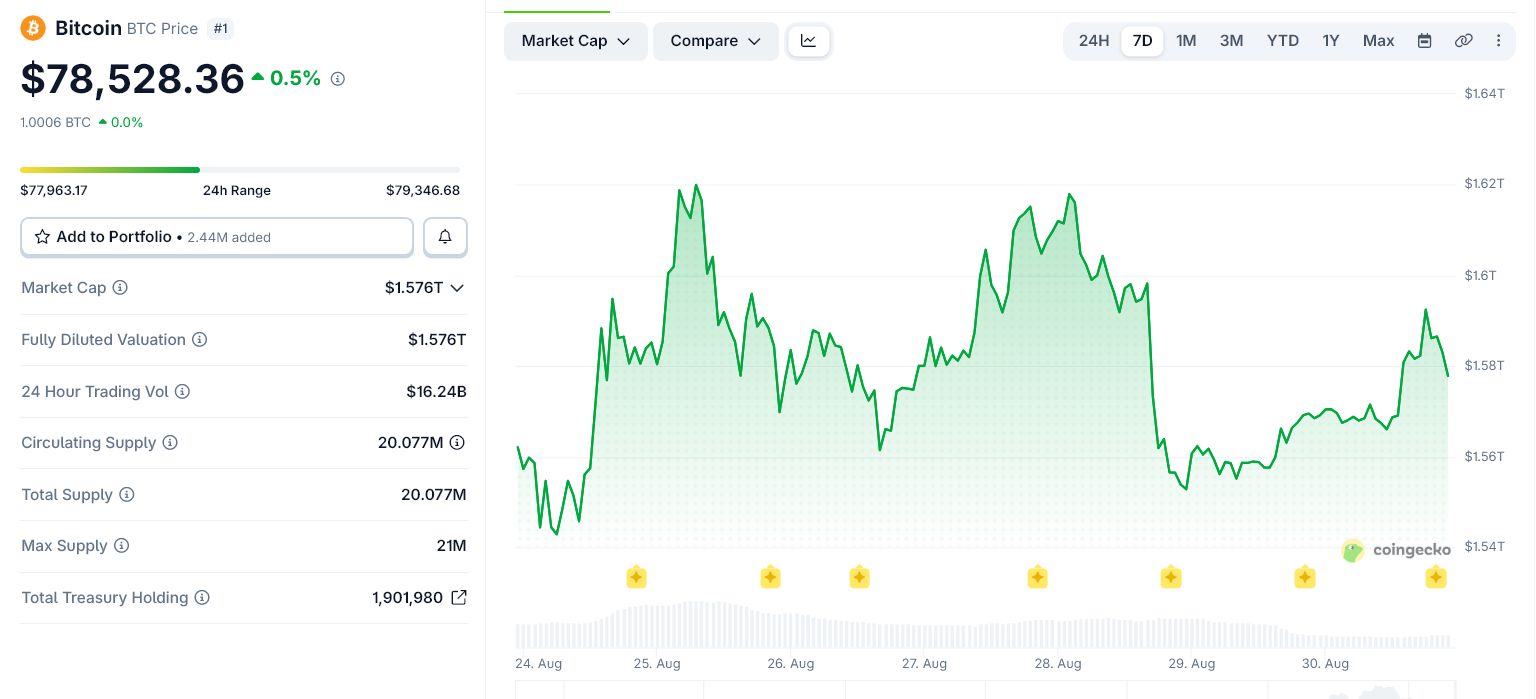Image resolution: width=1536 pixels, height=699 pixels.
Task: Click the 24h high $79,346.68 value
Action: 423,190
